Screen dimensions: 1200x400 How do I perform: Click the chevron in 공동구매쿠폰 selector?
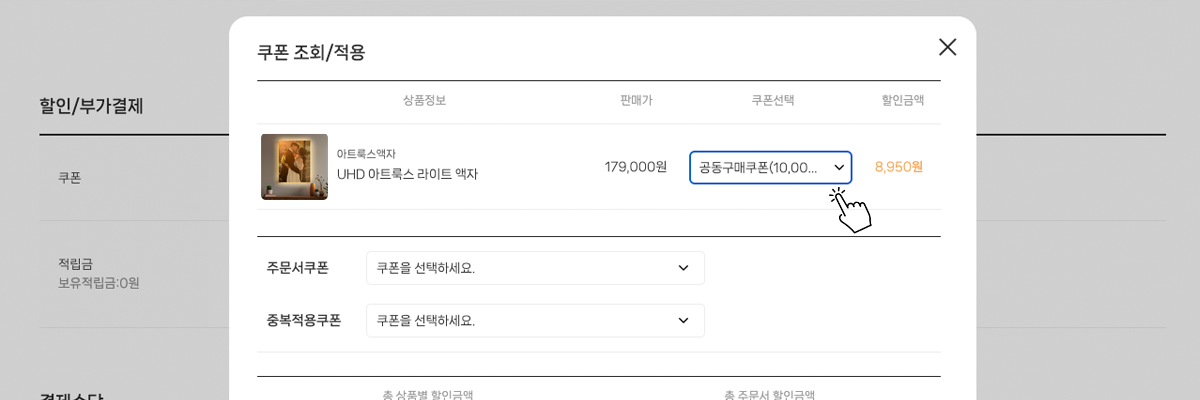tap(839, 167)
